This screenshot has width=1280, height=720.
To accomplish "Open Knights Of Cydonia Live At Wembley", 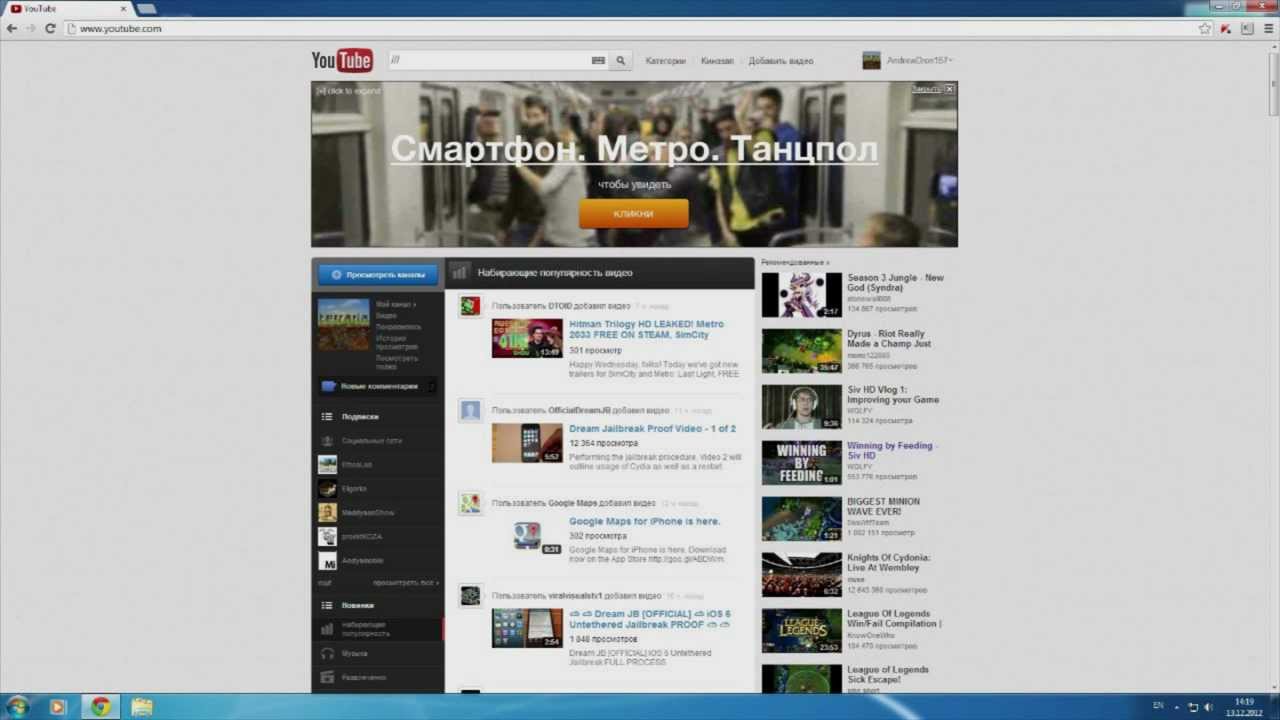I will (888, 563).
